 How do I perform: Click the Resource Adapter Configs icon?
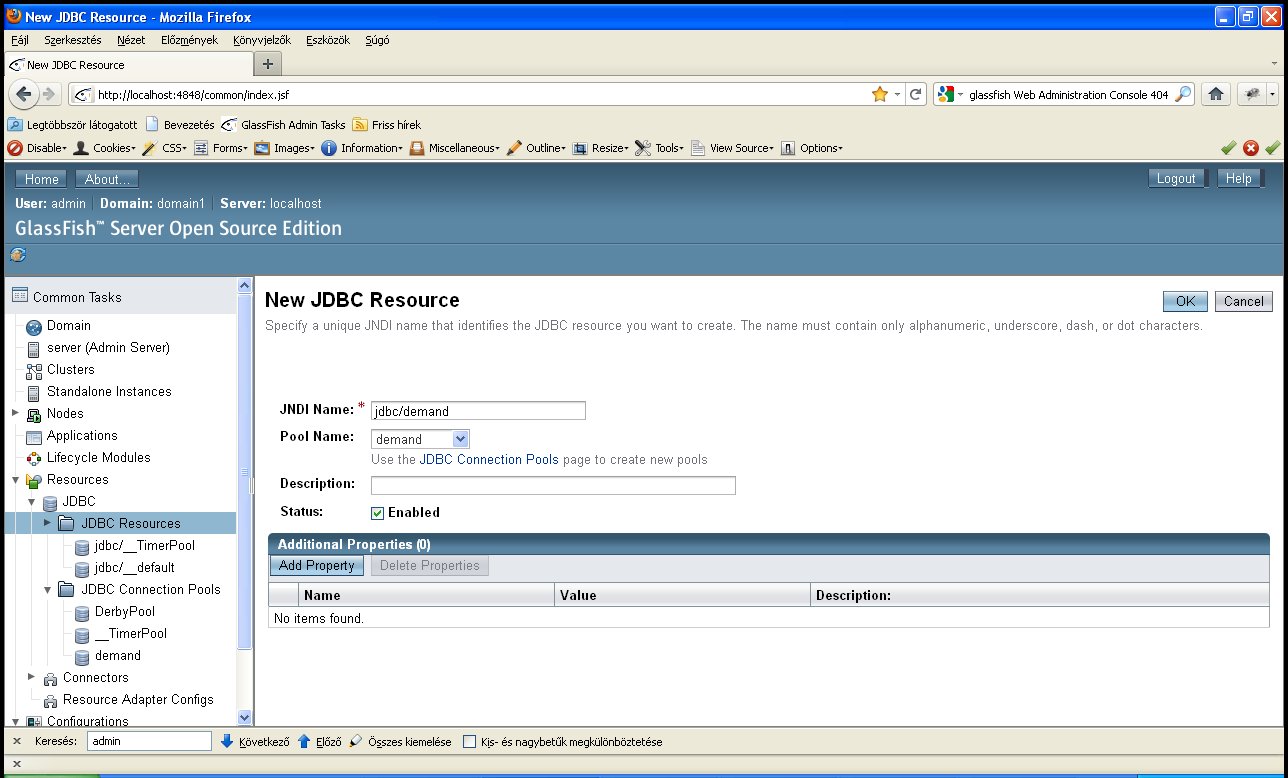pos(50,700)
